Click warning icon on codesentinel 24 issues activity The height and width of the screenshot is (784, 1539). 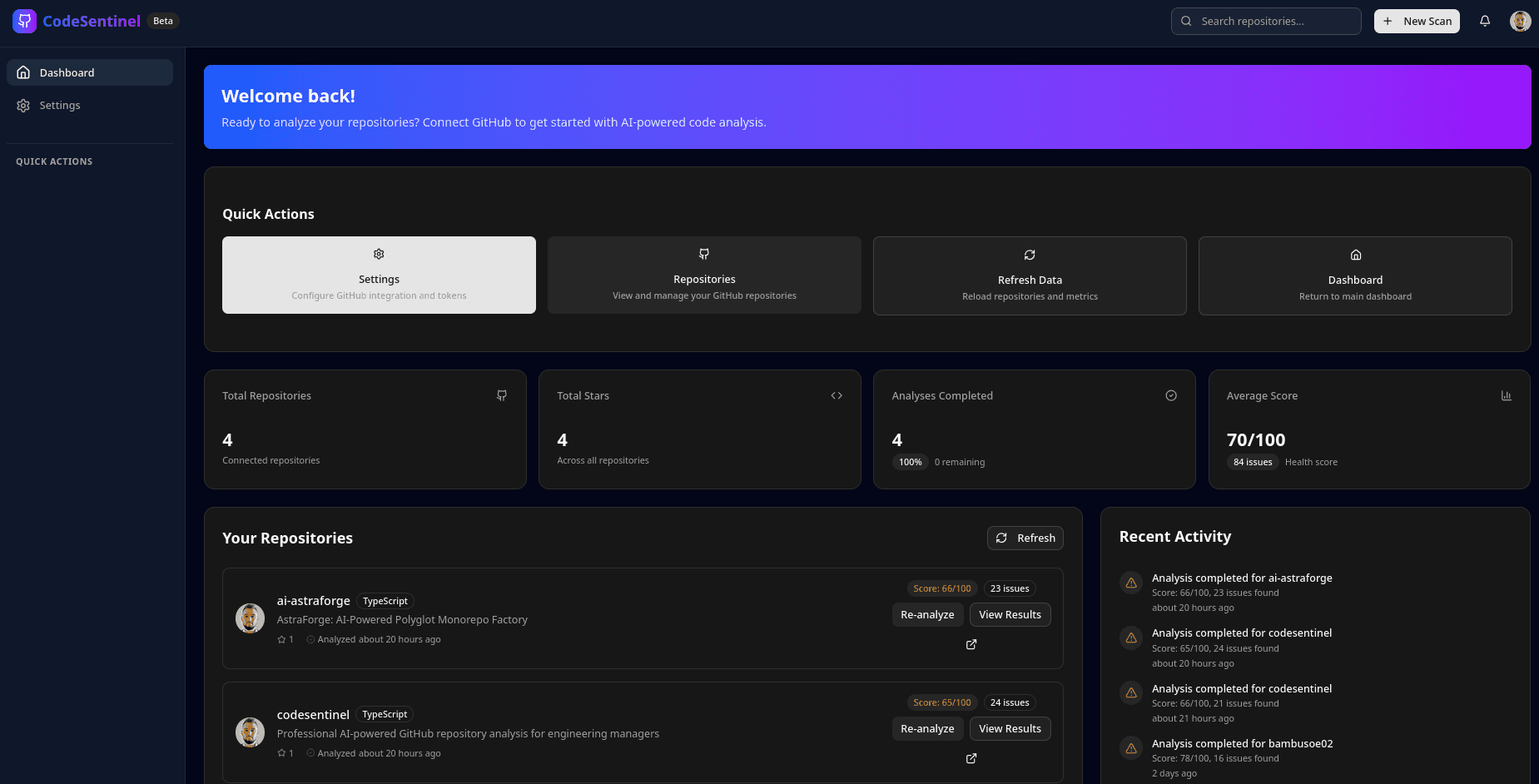click(x=1131, y=638)
